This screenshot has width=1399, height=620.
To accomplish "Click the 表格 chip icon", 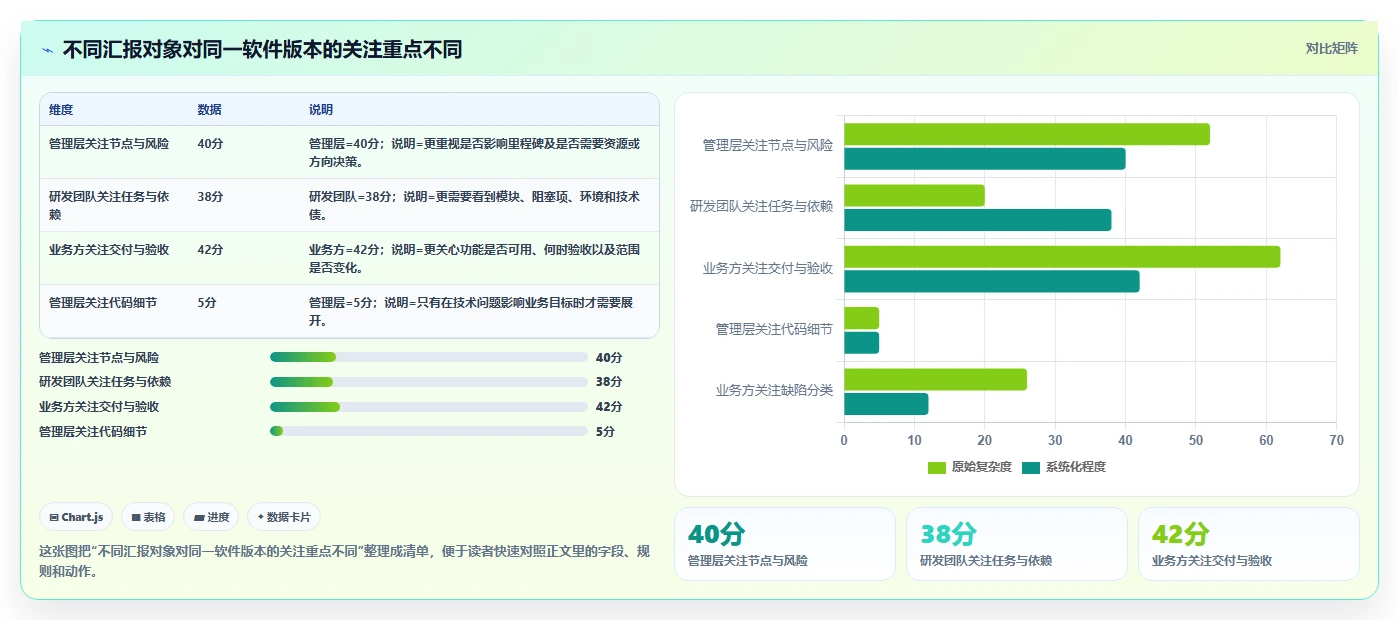I will [136, 517].
